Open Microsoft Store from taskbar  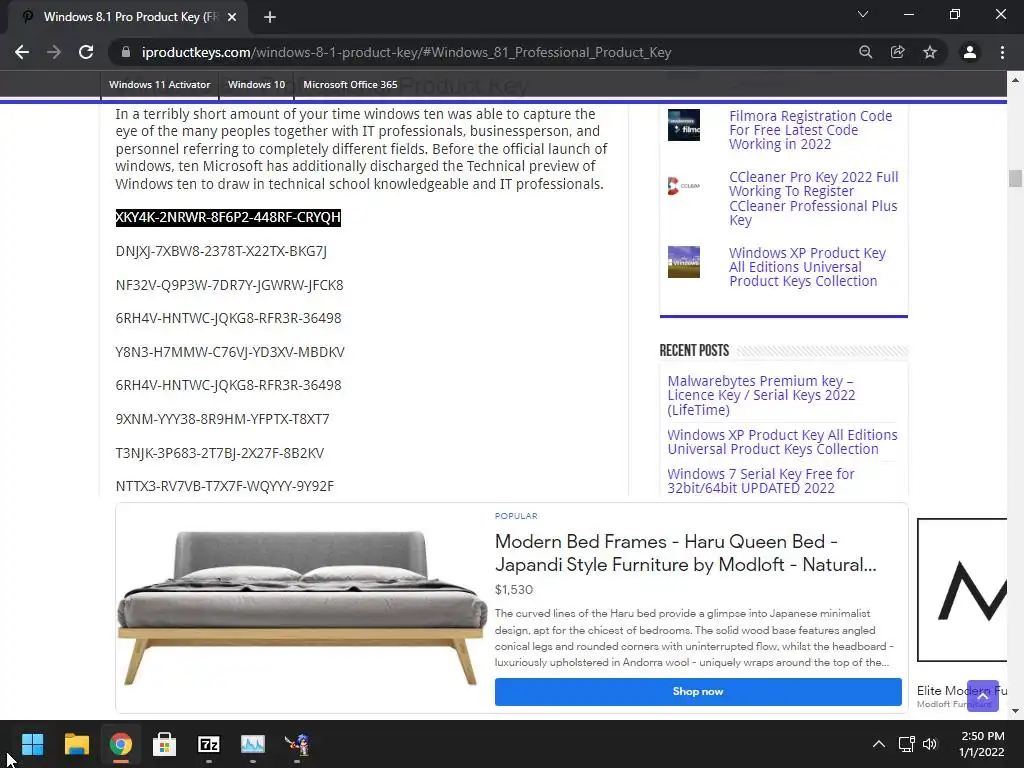[165, 744]
